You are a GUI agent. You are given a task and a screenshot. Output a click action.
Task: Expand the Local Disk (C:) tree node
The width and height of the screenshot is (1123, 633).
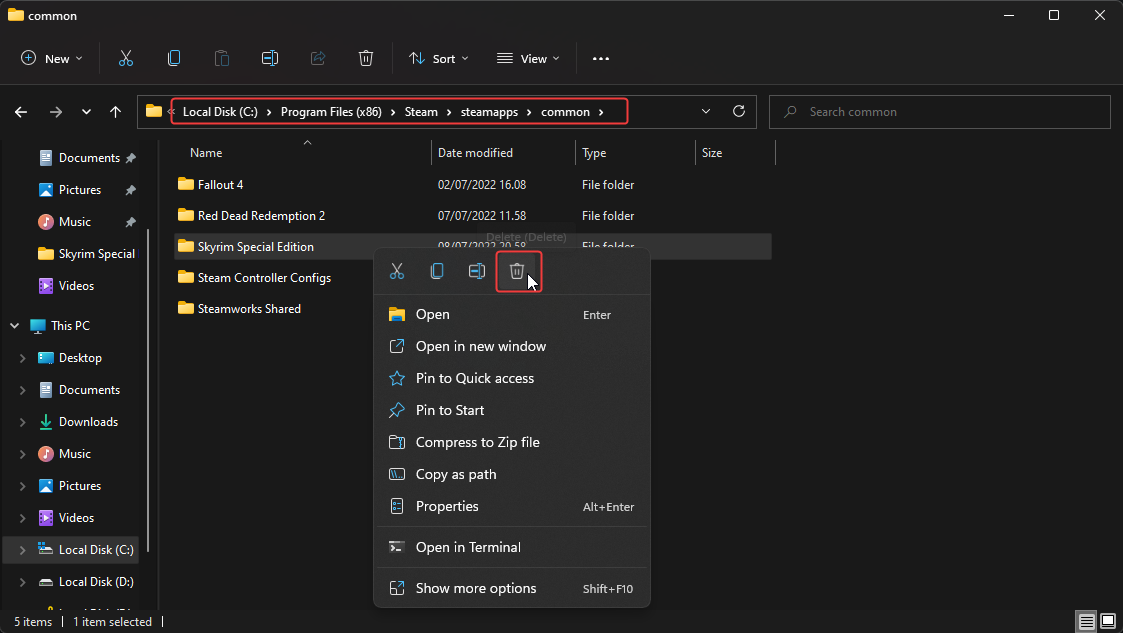pos(22,550)
